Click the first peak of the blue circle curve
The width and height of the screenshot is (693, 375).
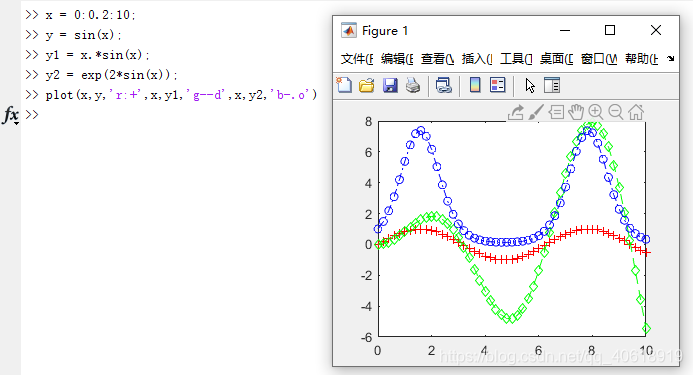(x=420, y=131)
